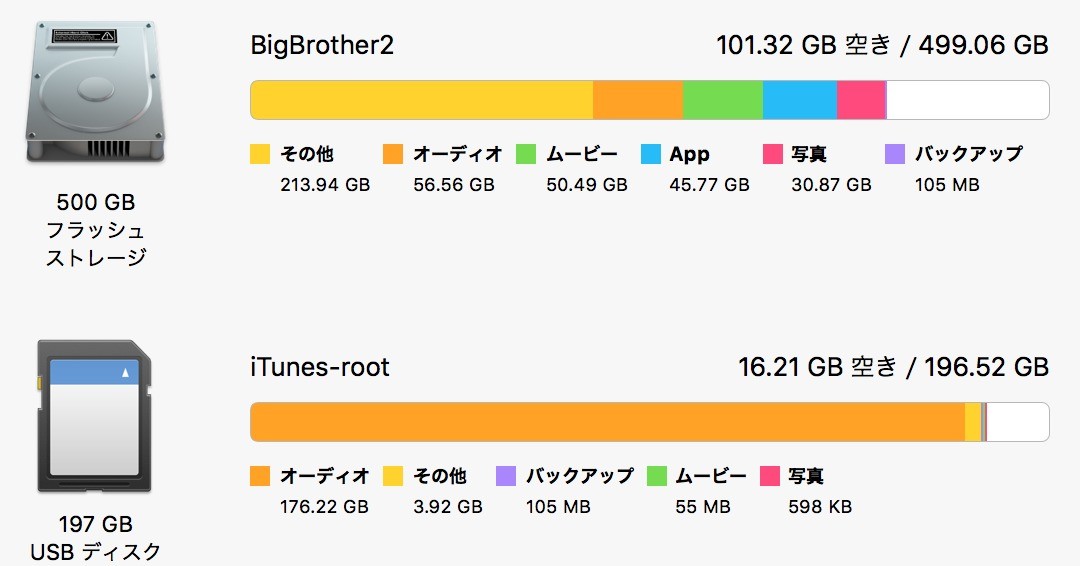The width and height of the screenshot is (1080, 566).
Task: Click blue App legend swatch
Action: click(651, 154)
